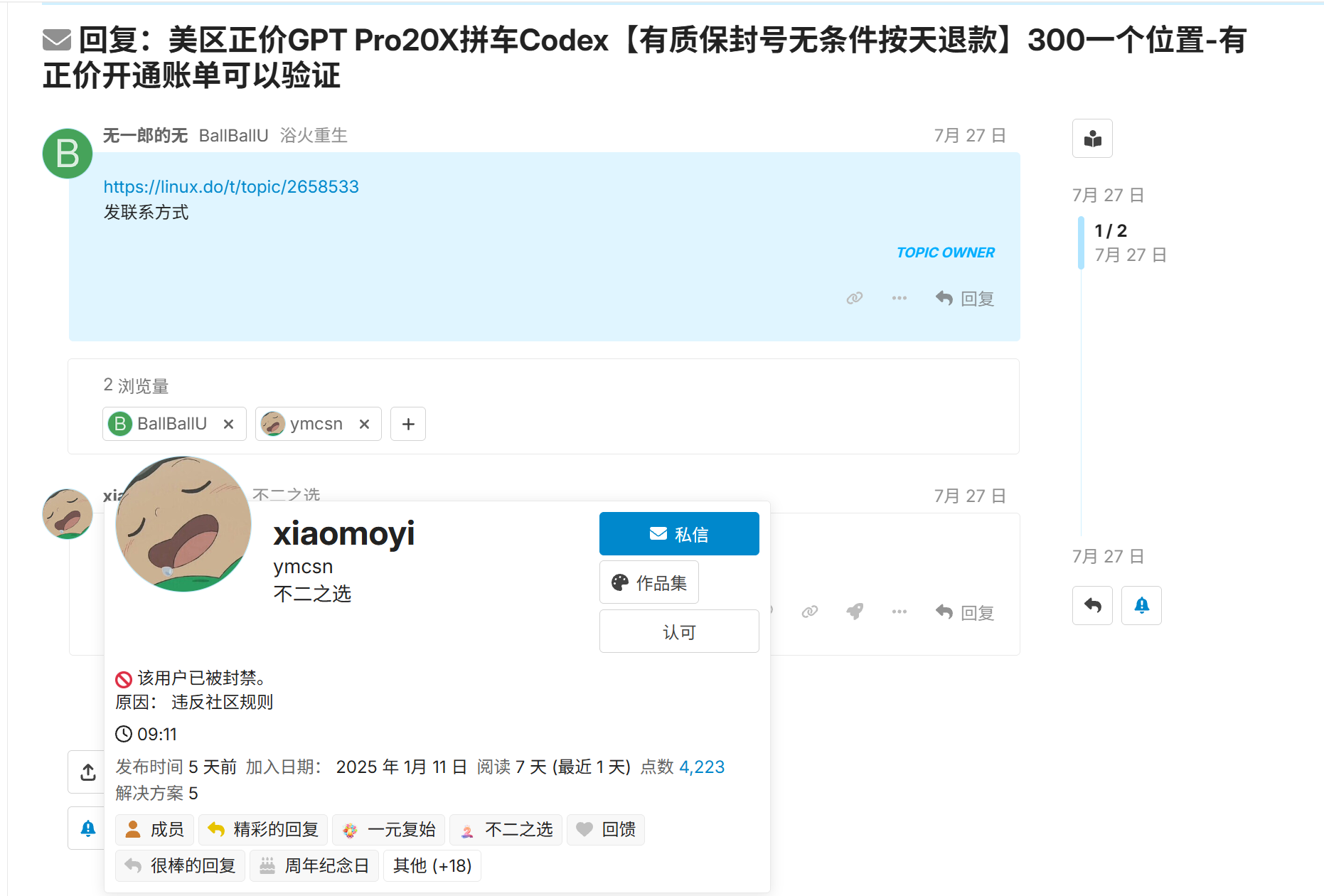Image resolution: width=1324 pixels, height=896 pixels.
Task: Click the 认可 button on the user card
Action: point(679,631)
